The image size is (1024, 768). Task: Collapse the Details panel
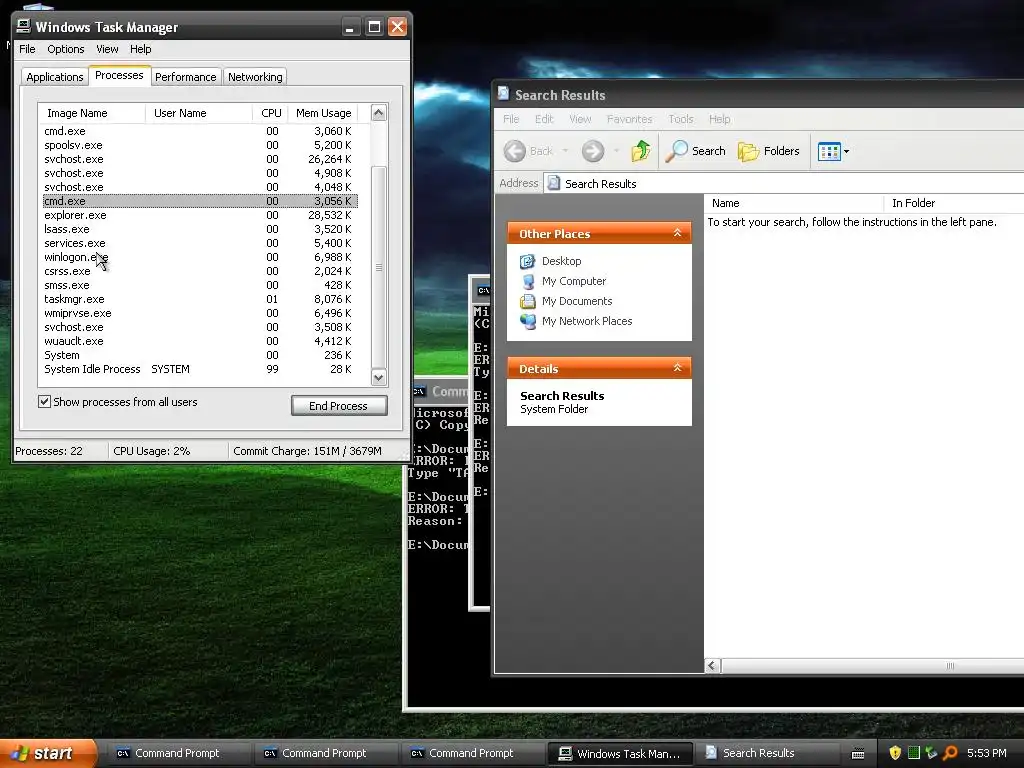coord(677,368)
